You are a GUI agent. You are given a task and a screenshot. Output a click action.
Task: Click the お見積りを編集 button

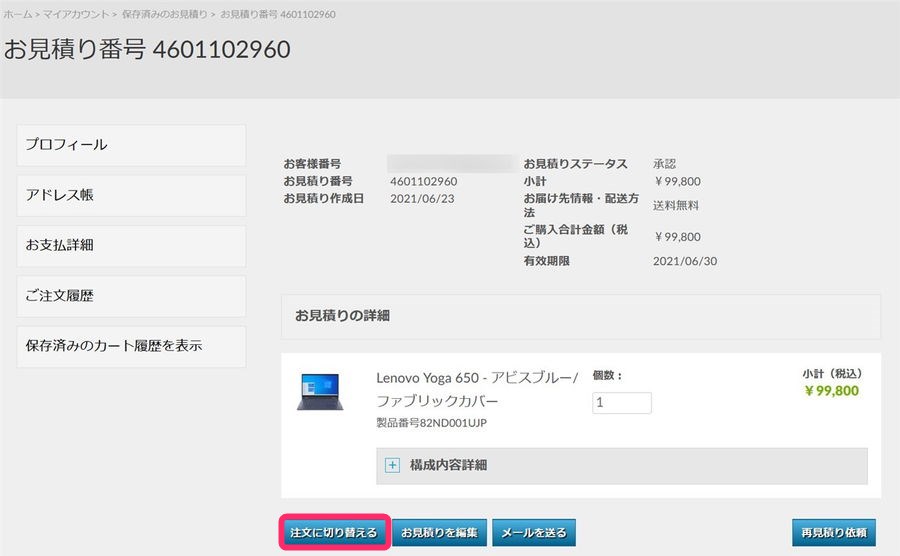click(439, 532)
